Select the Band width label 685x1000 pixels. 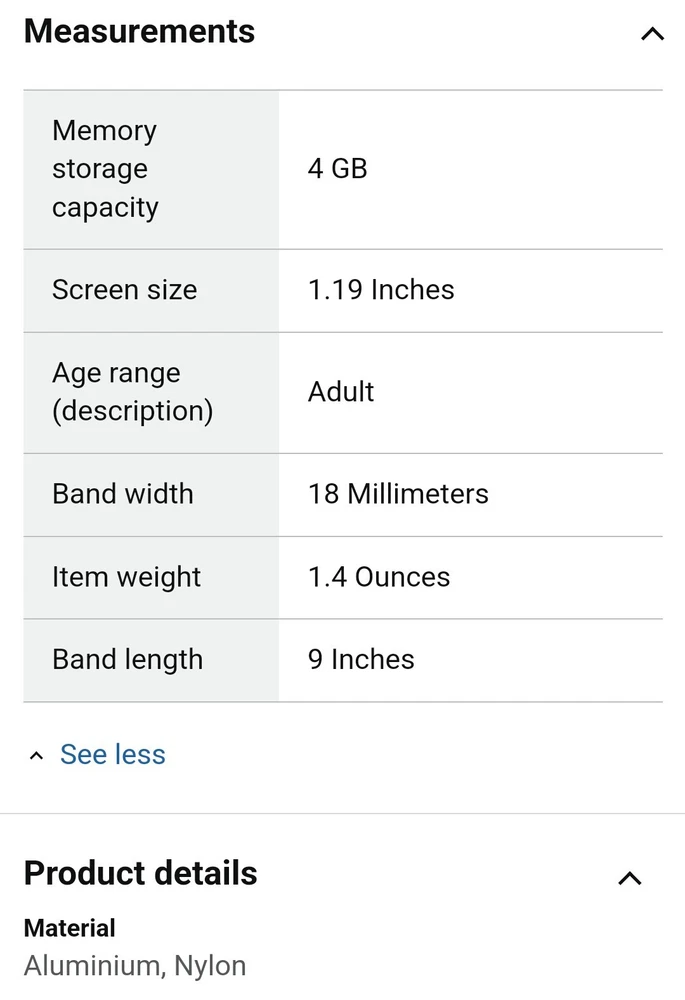(x=122, y=494)
